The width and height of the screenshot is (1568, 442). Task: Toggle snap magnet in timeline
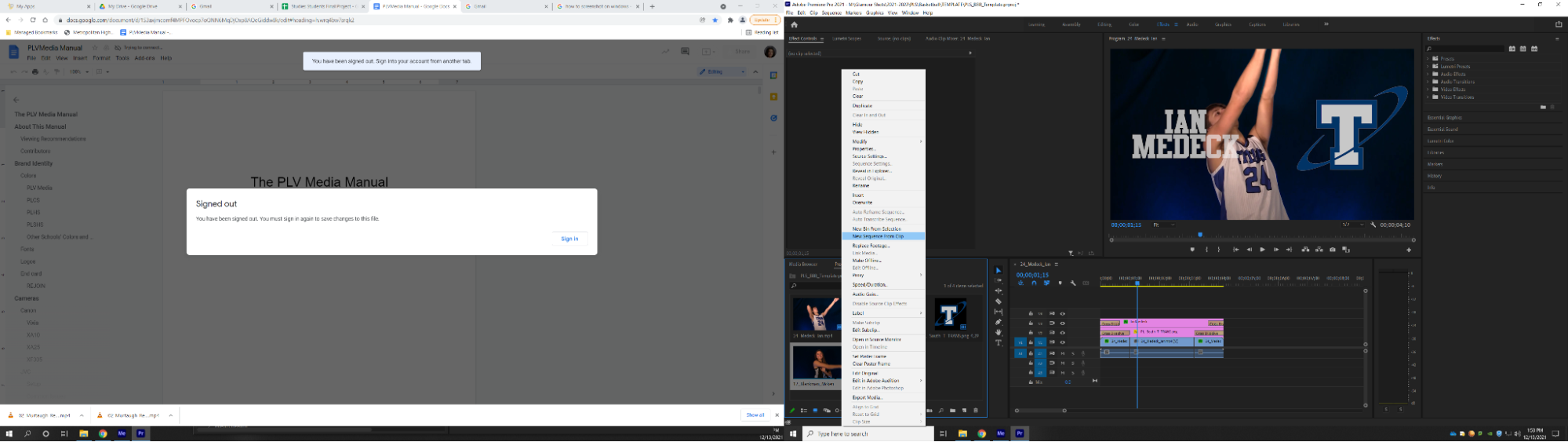click(x=1034, y=283)
